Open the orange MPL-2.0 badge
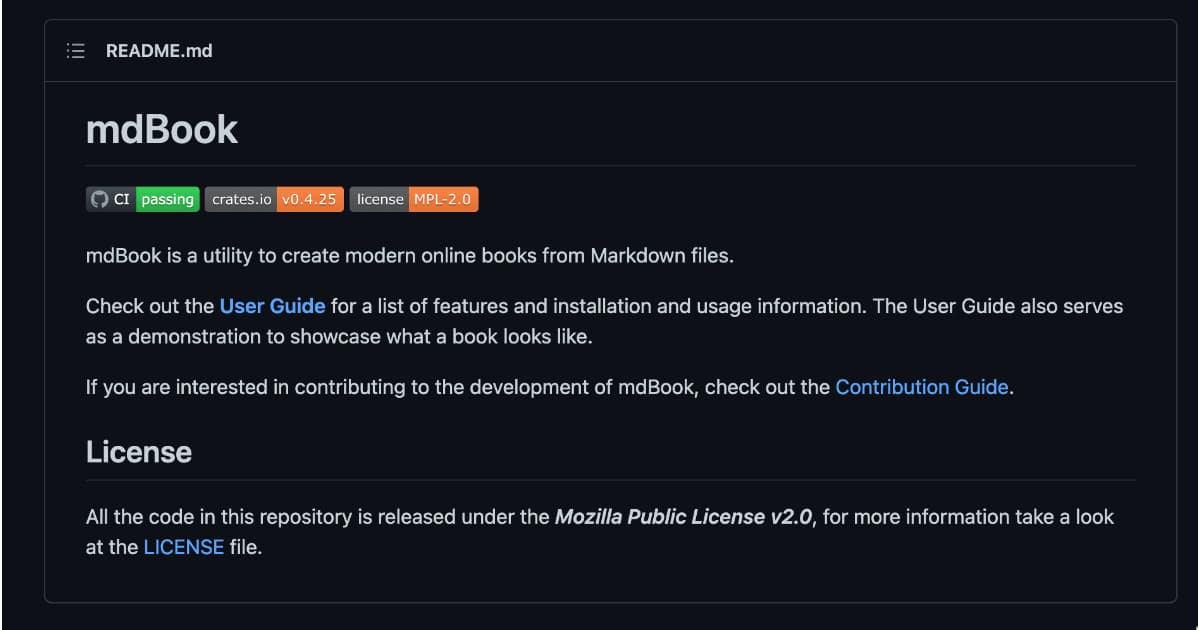Image resolution: width=1200 pixels, height=630 pixels. point(442,200)
